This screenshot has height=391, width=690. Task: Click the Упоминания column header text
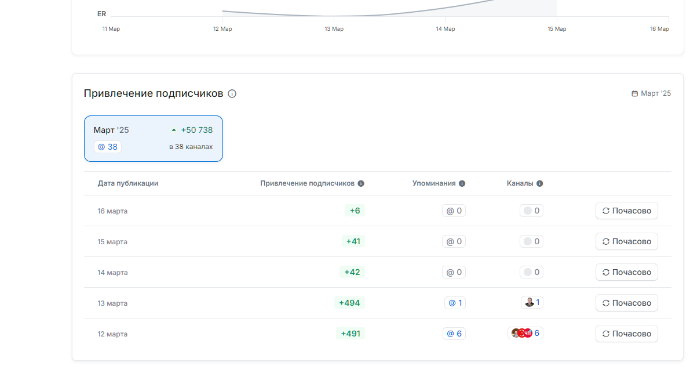(434, 183)
